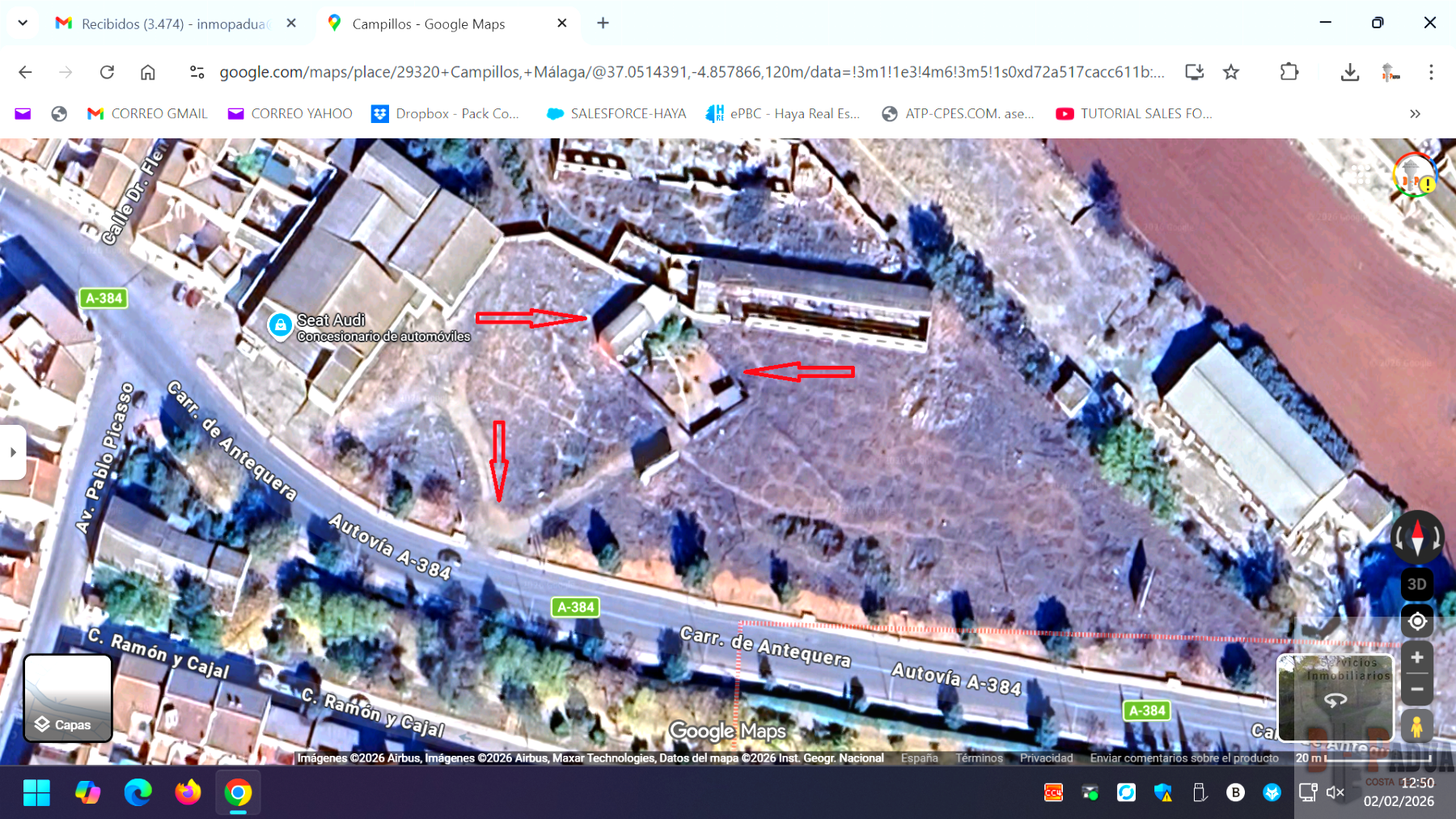Toggle the muted volume icon in taskbar
Viewport: 1456px width, 819px height.
coord(1335,792)
